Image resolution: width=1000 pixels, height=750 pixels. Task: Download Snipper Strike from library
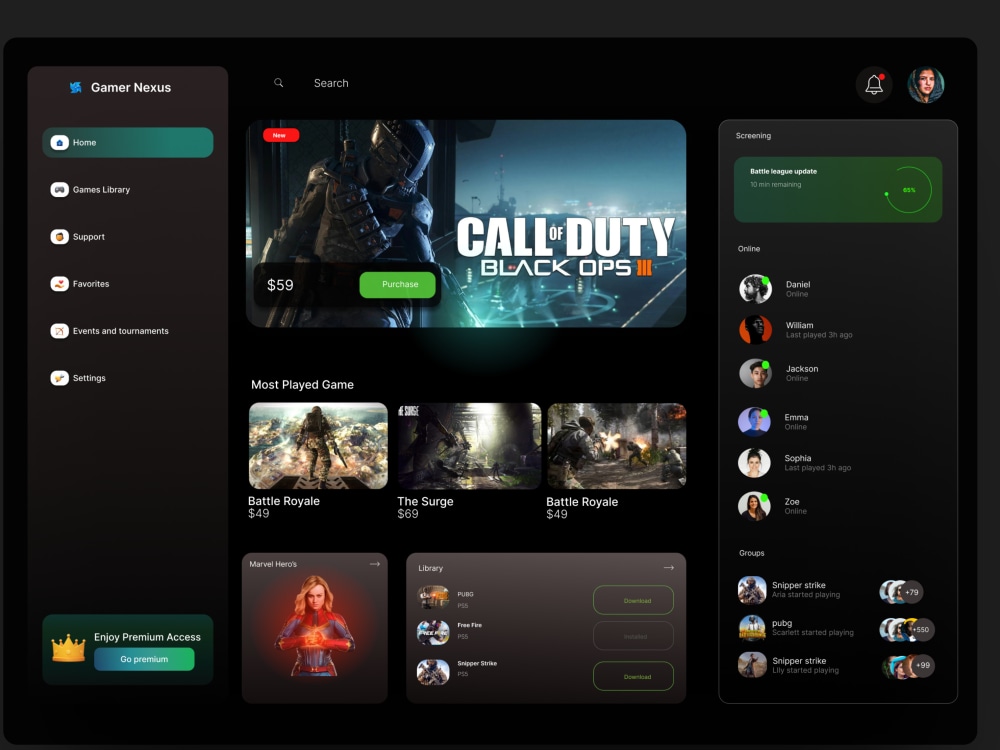click(633, 676)
